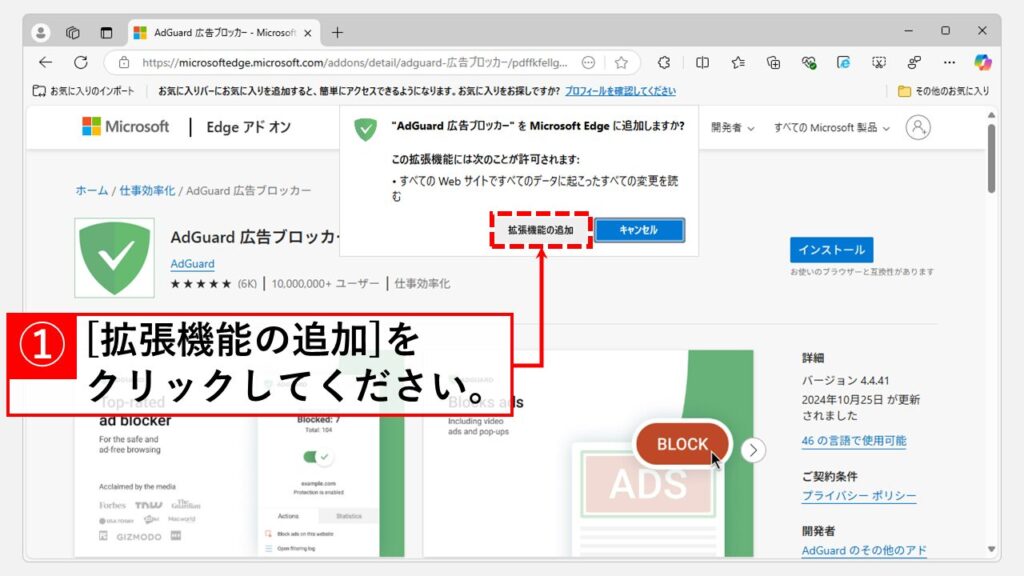Click Edge アドオン header title
Image resolution: width=1024 pixels, height=576 pixels.
pos(248,127)
